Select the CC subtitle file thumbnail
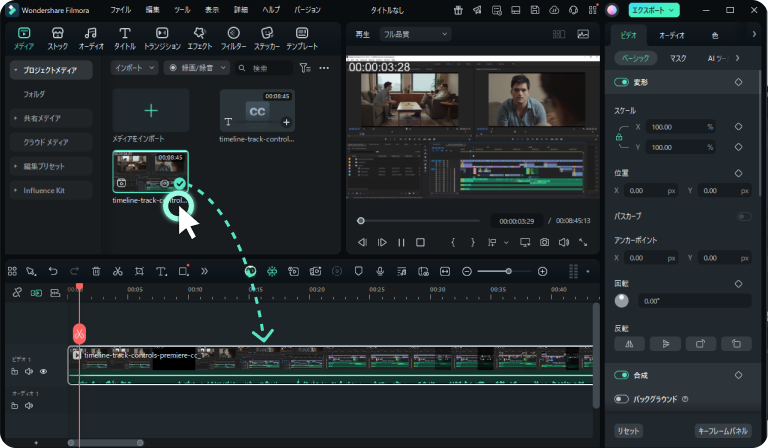The height and width of the screenshot is (448, 768). coord(257,111)
